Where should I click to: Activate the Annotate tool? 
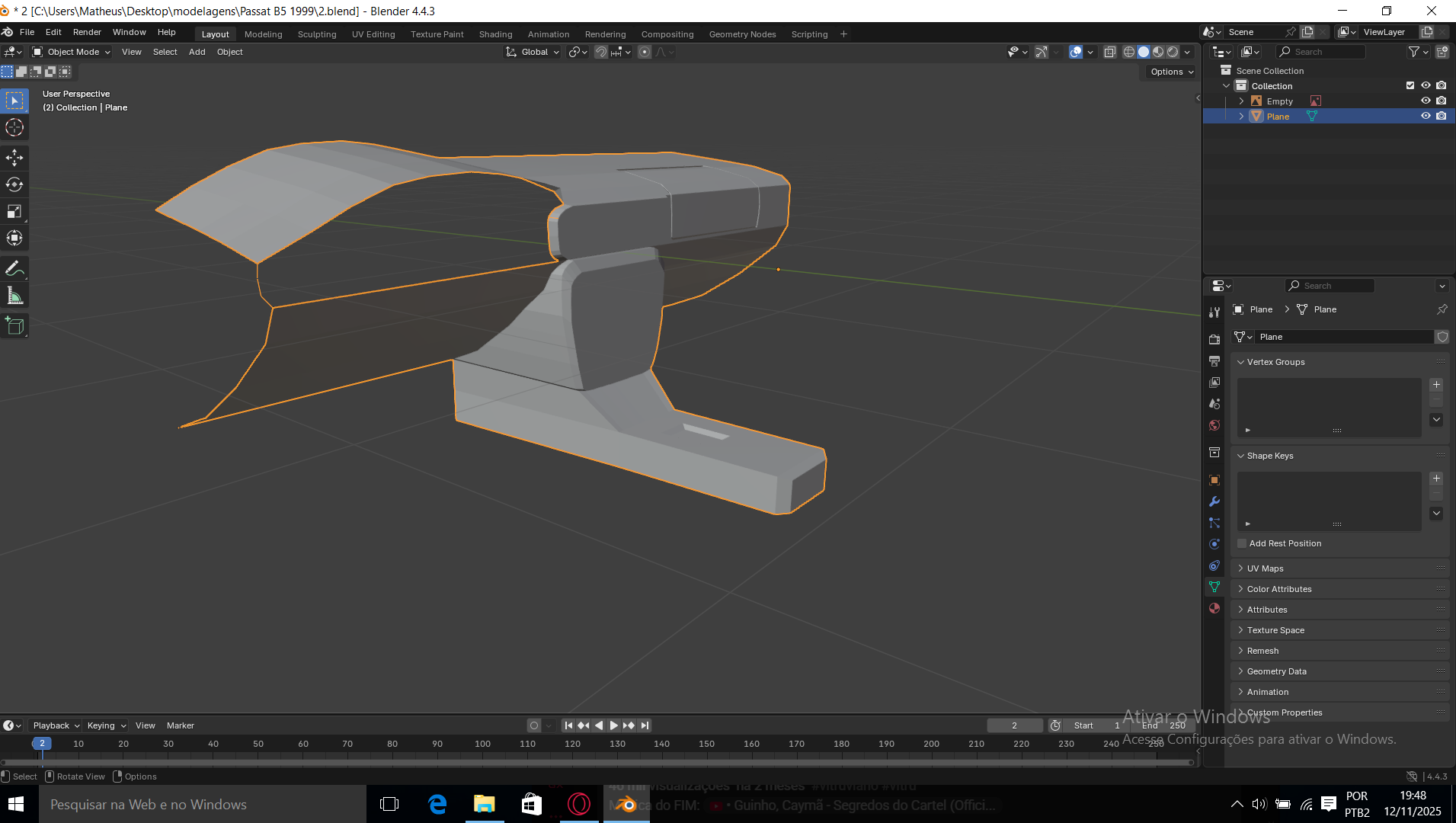[14, 269]
